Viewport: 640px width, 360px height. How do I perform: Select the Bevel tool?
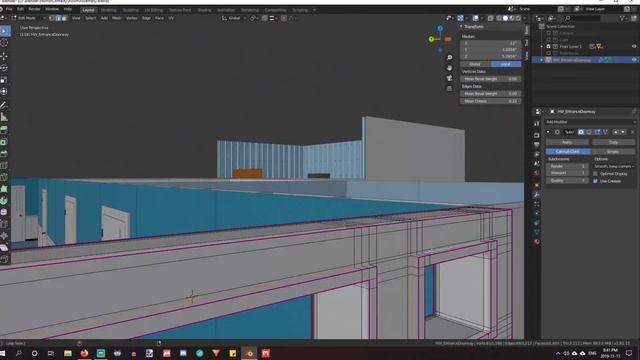pos(4,153)
